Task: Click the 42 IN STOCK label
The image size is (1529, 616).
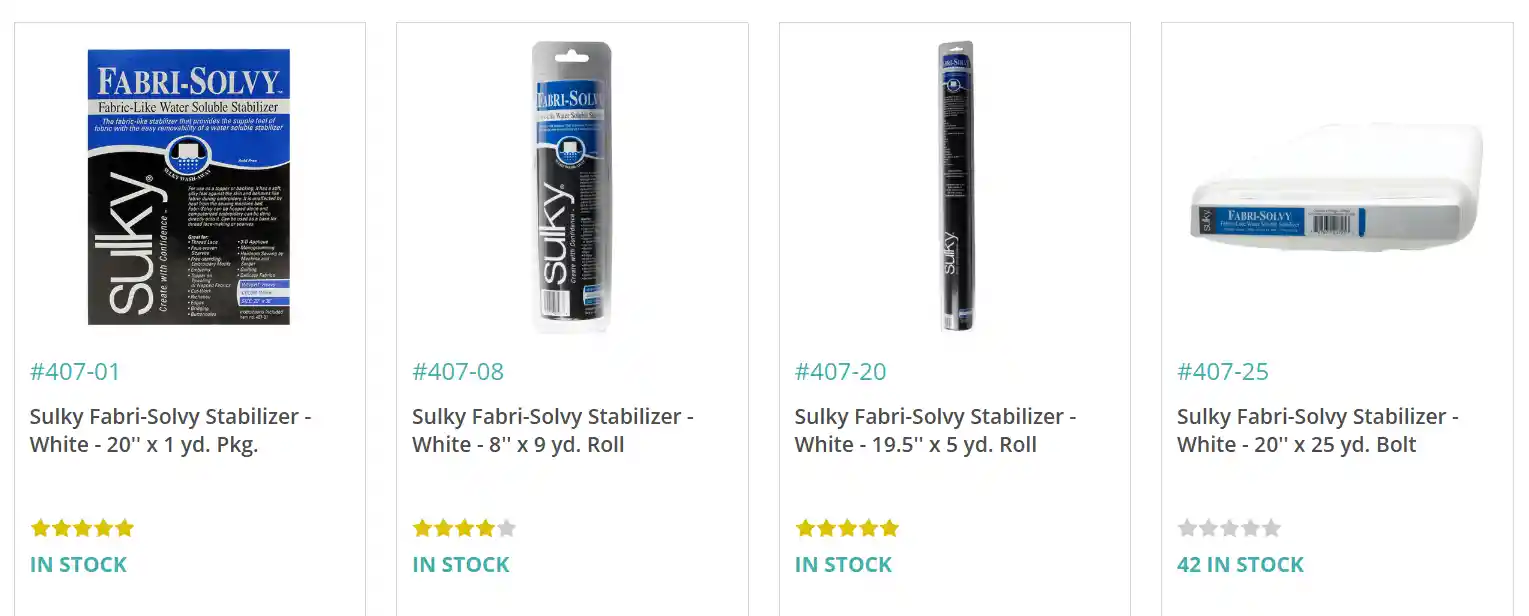Action: 1241,565
